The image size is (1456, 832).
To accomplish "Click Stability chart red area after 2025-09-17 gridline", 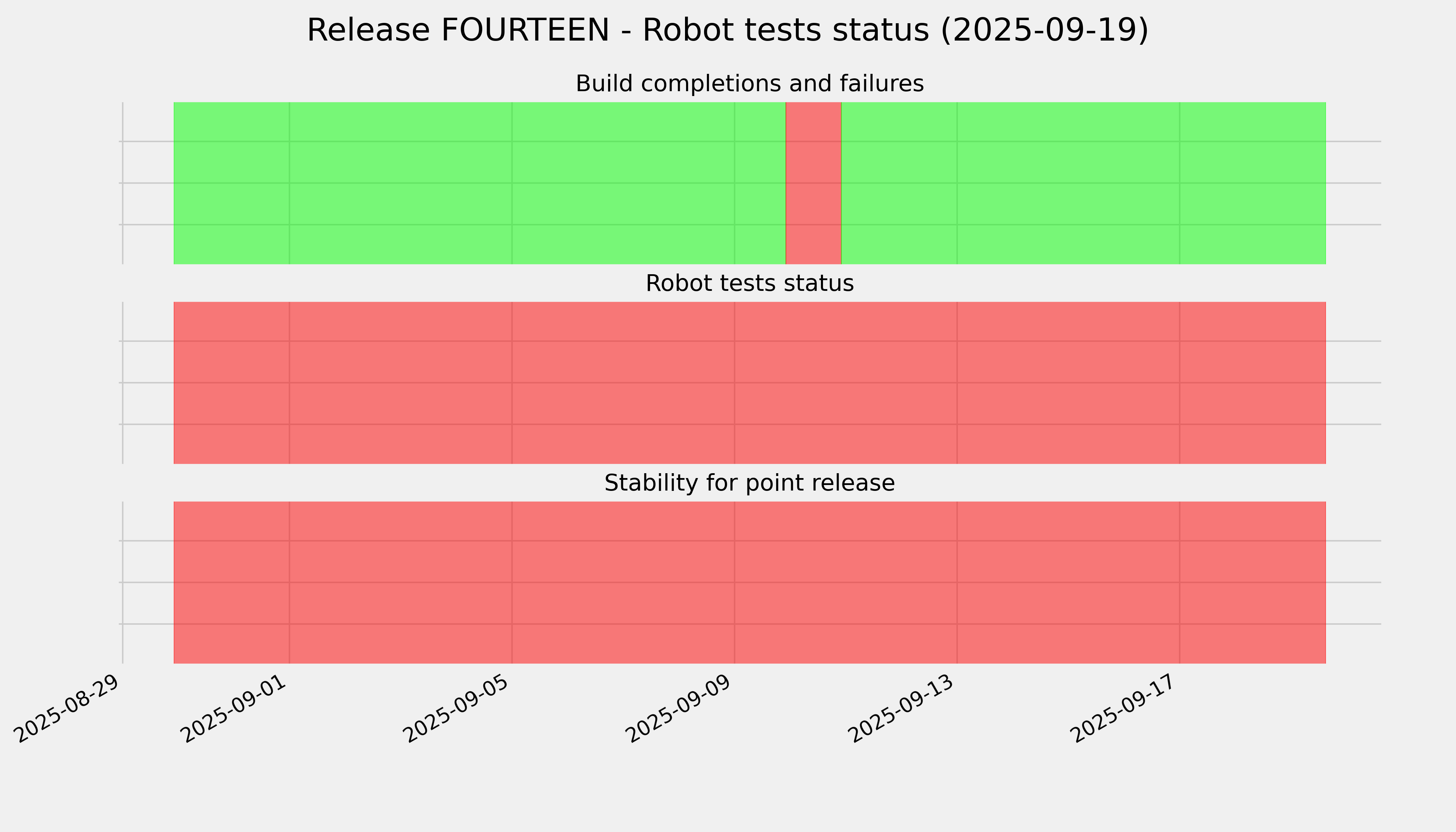I will click(x=1251, y=582).
